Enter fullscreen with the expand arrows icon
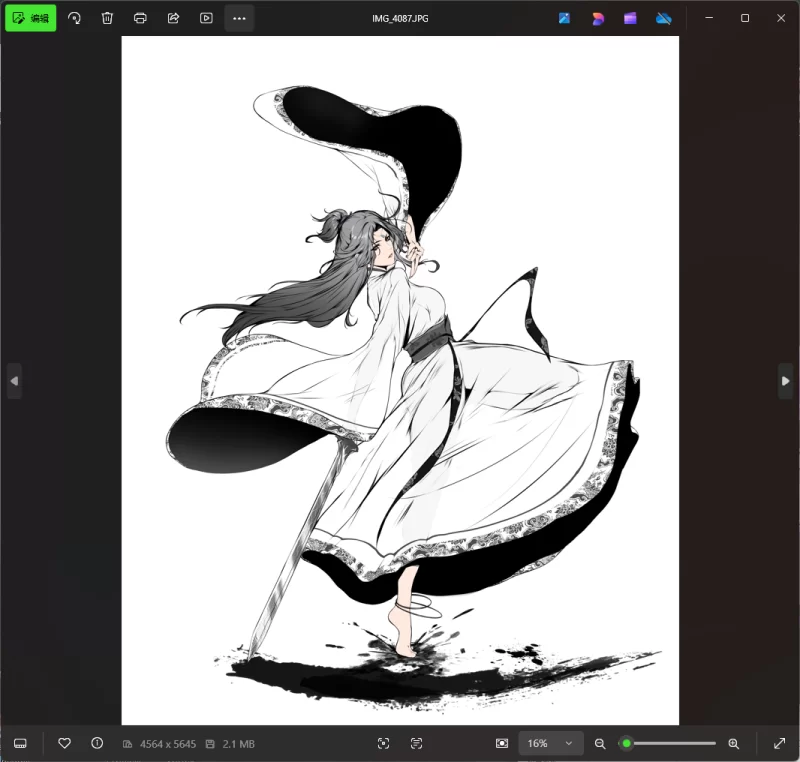Image resolution: width=800 pixels, height=762 pixels. 779,744
